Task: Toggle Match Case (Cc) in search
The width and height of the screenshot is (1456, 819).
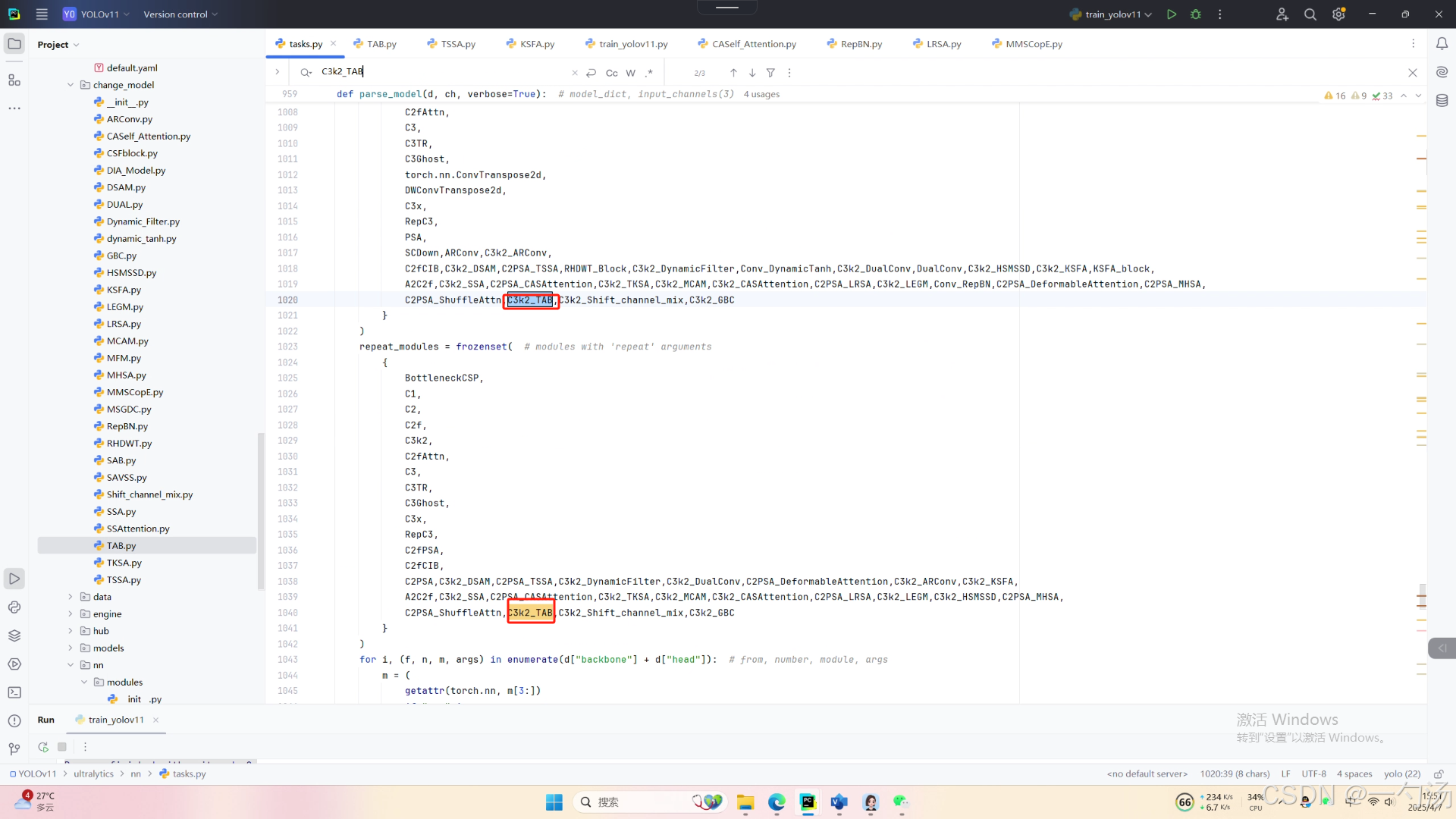Action: click(x=611, y=73)
